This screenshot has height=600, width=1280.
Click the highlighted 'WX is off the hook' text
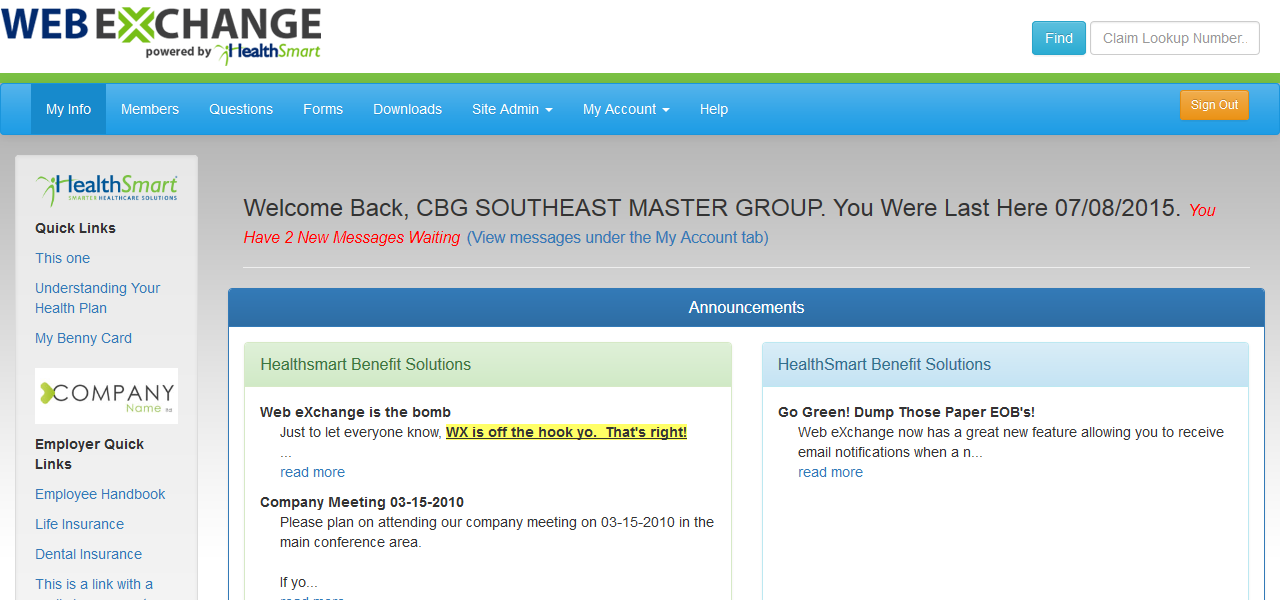tap(566, 432)
